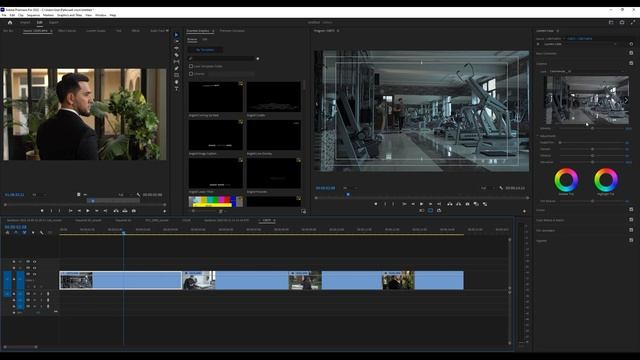Screen dimensions: 640x360
Task: Open Program monitor settings wrench
Action: tap(501, 188)
